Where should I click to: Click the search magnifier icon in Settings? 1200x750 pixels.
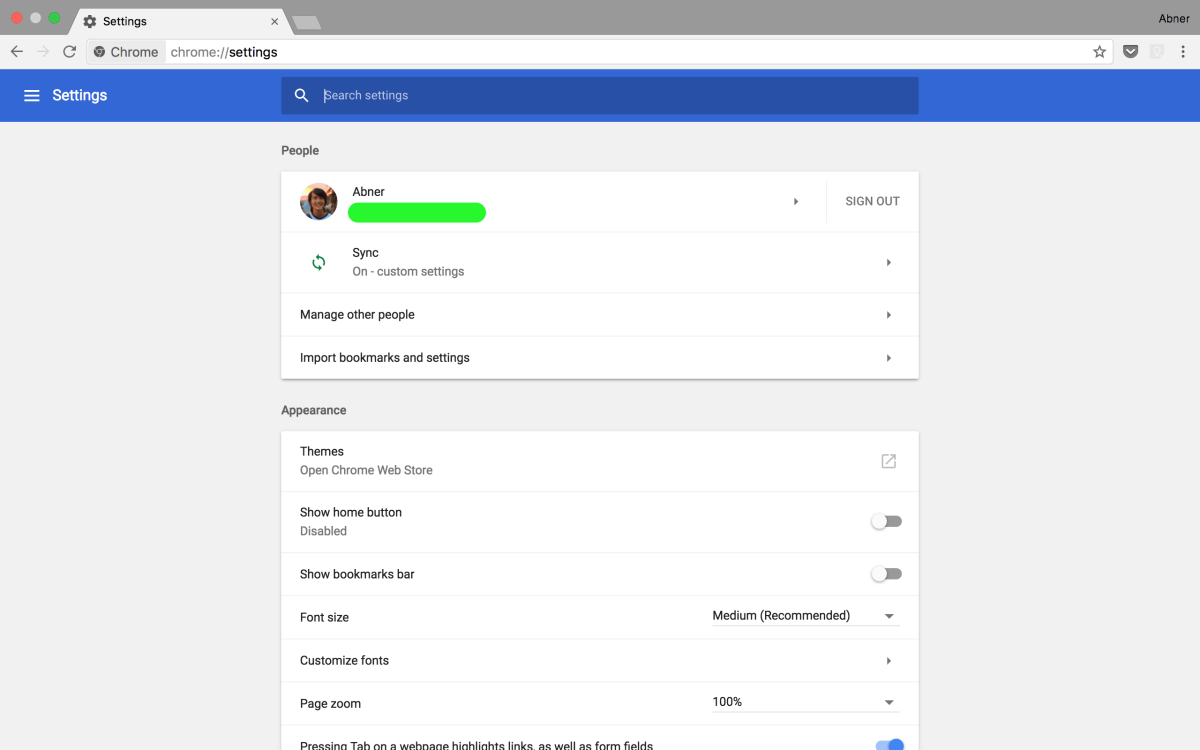302,95
